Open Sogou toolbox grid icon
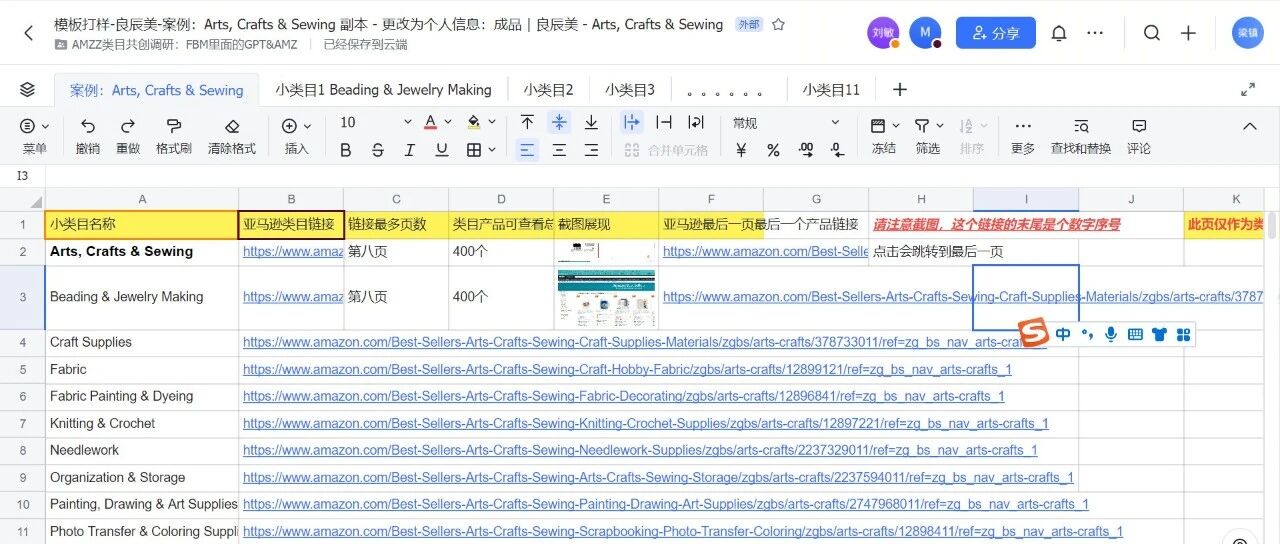 (x=1184, y=334)
